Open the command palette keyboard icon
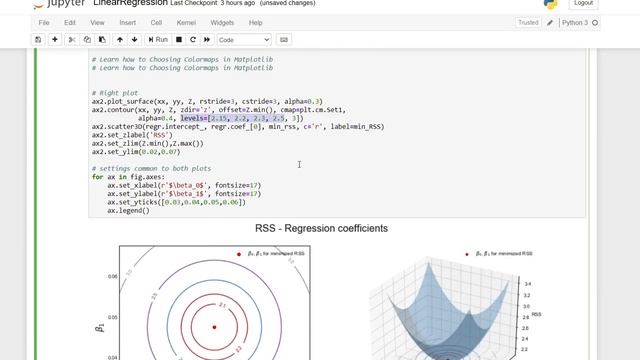 (x=284, y=40)
